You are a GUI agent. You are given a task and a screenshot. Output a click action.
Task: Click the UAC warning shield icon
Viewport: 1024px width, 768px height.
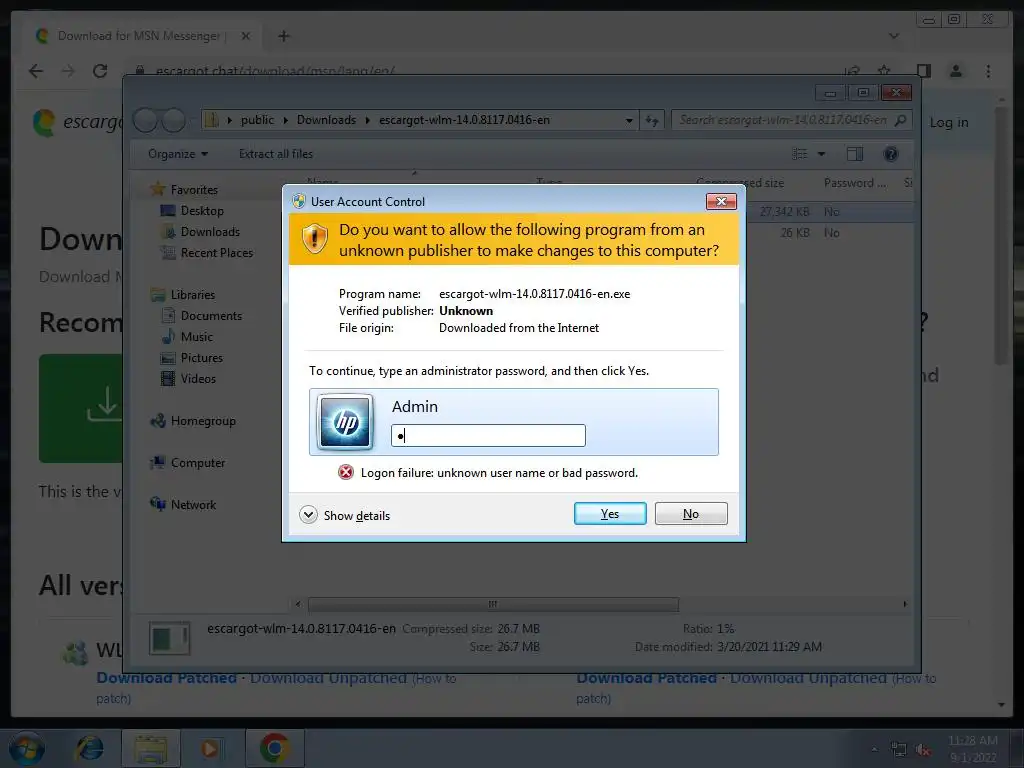coord(314,238)
